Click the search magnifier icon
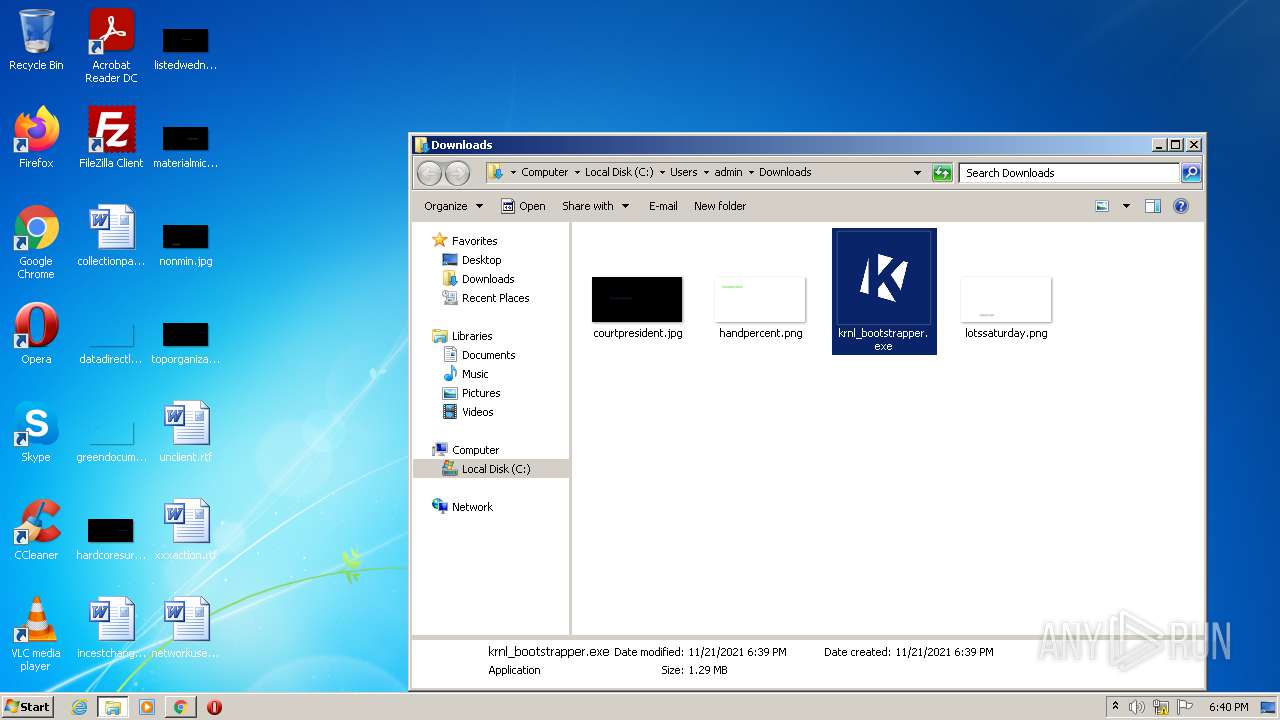 coord(1190,173)
